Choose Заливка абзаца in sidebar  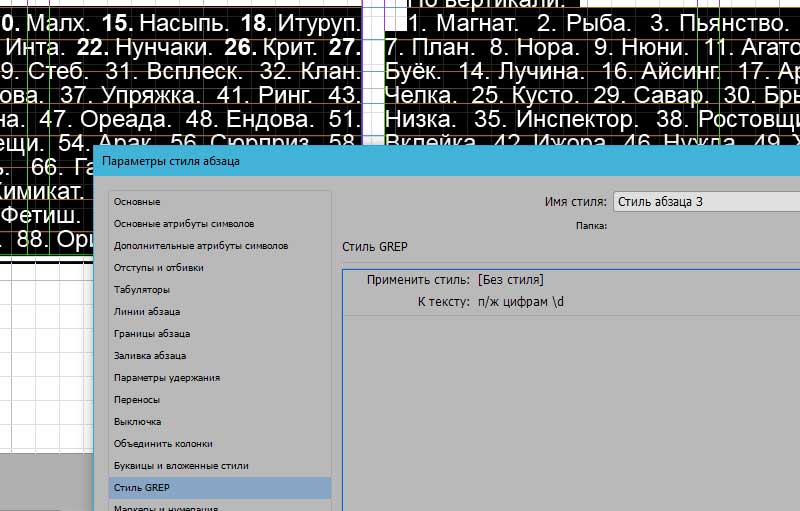point(149,355)
